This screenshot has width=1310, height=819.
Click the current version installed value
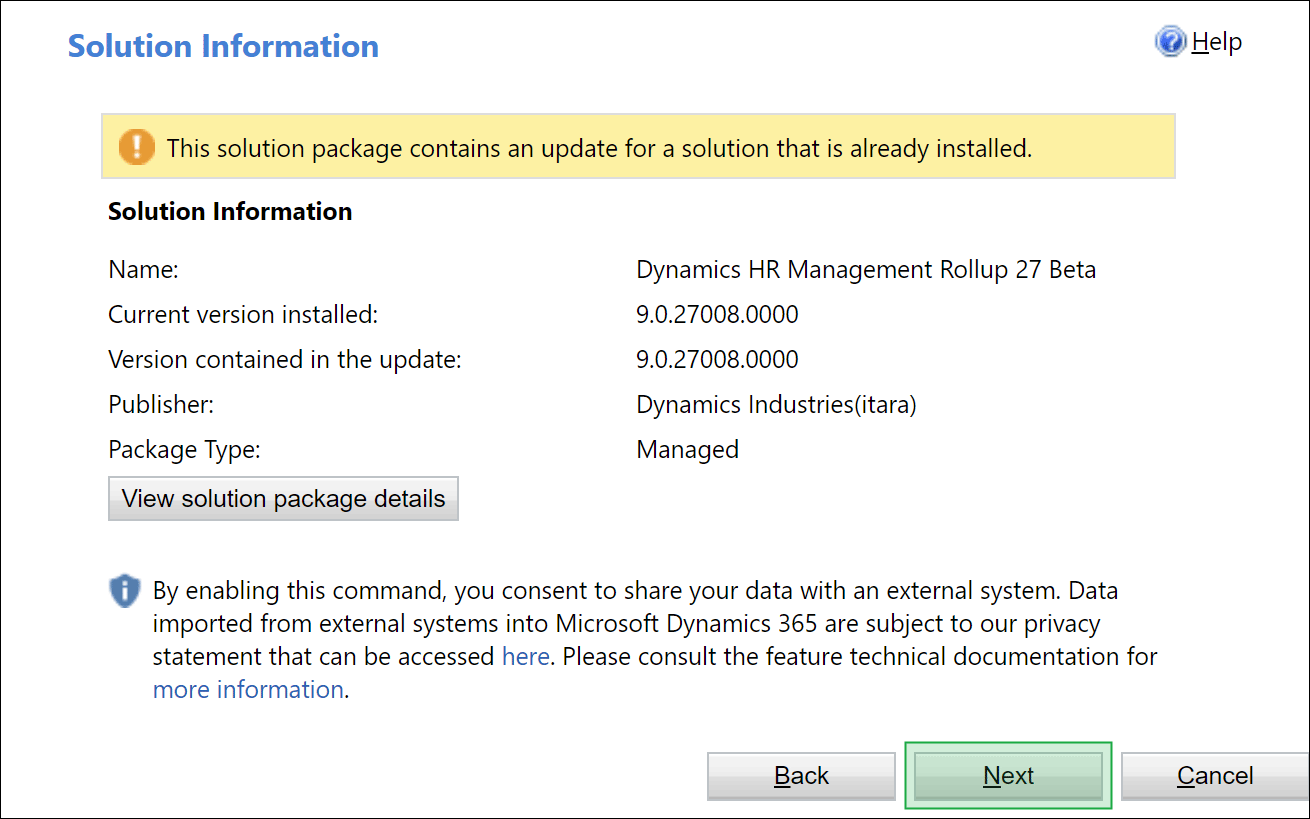717,315
